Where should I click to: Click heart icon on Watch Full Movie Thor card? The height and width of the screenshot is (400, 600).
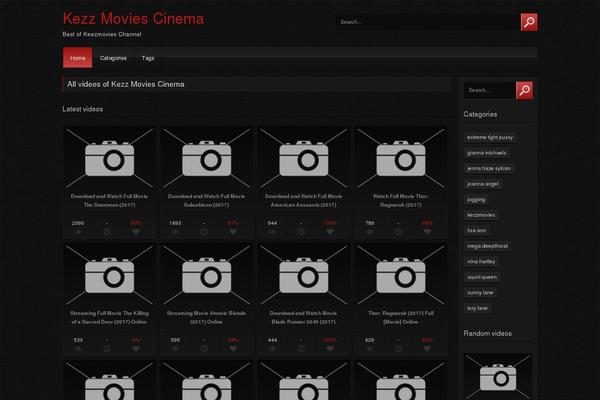[427, 232]
